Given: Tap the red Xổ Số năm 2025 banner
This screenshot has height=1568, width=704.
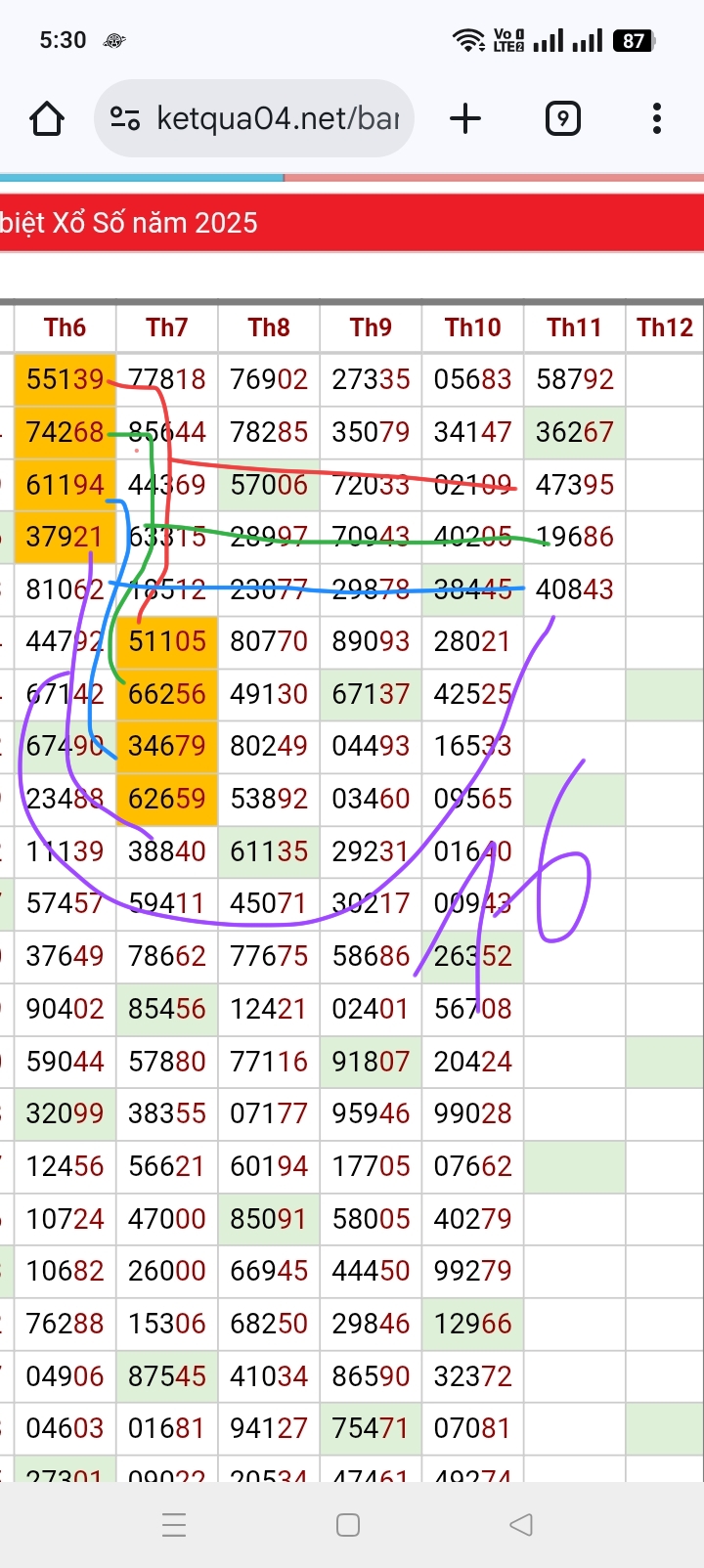Looking at the screenshot, I should point(352,223).
